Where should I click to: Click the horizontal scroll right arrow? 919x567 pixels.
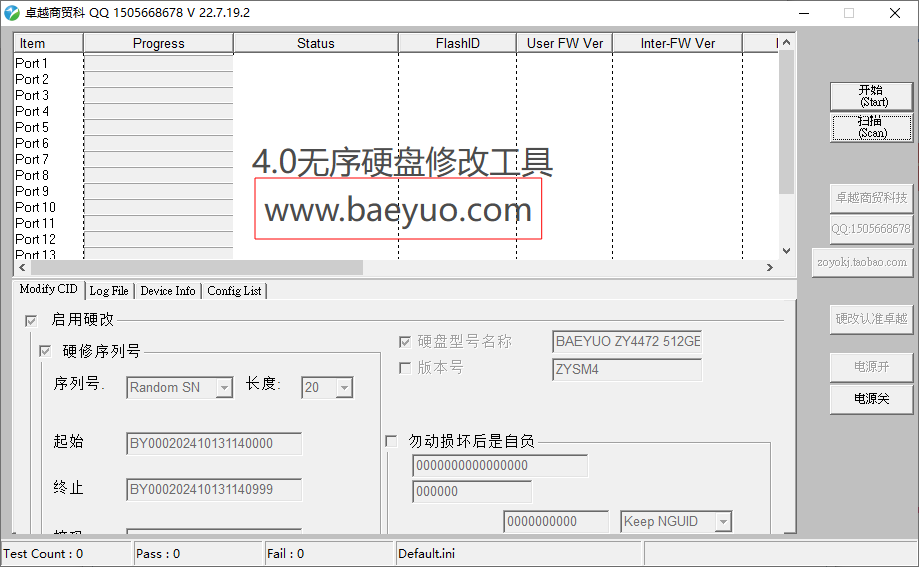770,267
